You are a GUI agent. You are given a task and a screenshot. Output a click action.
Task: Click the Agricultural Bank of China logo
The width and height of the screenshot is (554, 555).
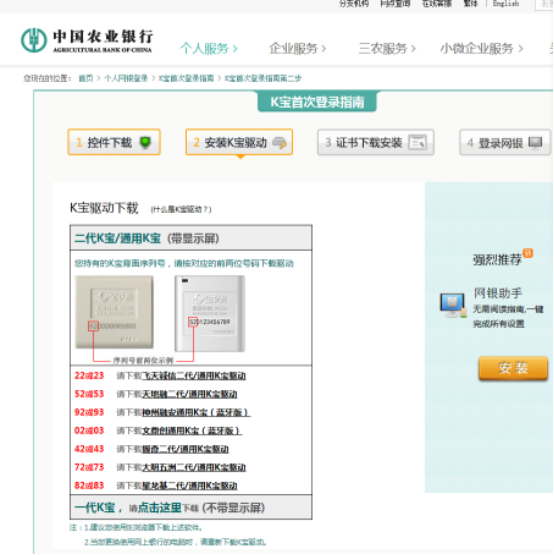click(x=87, y=40)
